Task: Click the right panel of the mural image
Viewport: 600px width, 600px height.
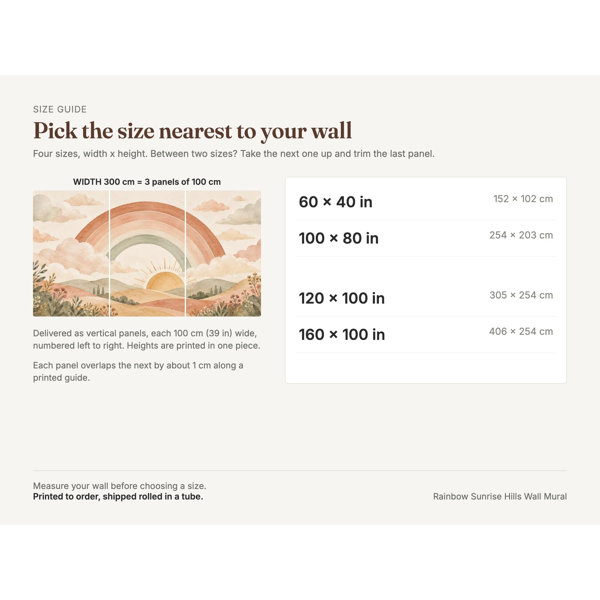Action: (223, 253)
